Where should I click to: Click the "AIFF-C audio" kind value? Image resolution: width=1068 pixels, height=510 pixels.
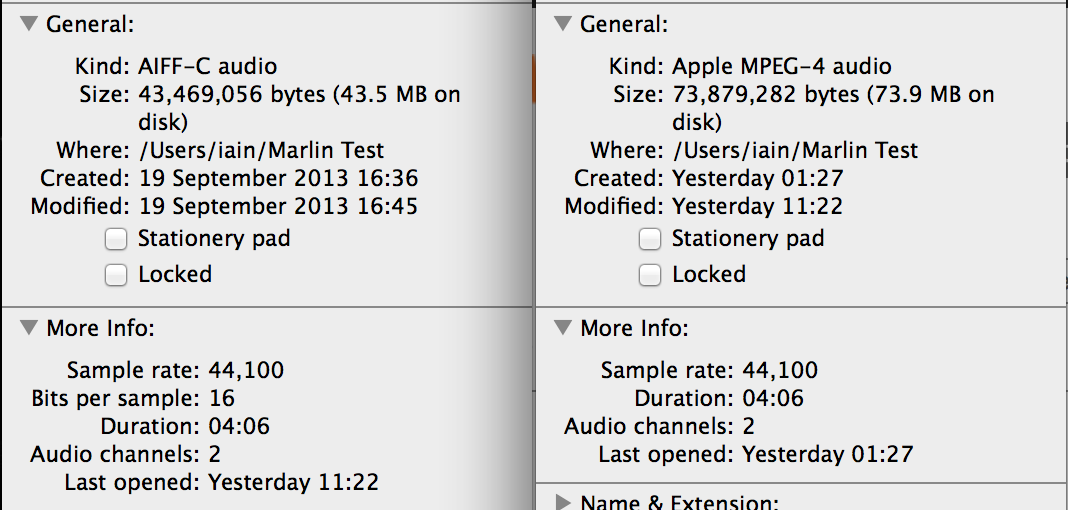[x=207, y=67]
